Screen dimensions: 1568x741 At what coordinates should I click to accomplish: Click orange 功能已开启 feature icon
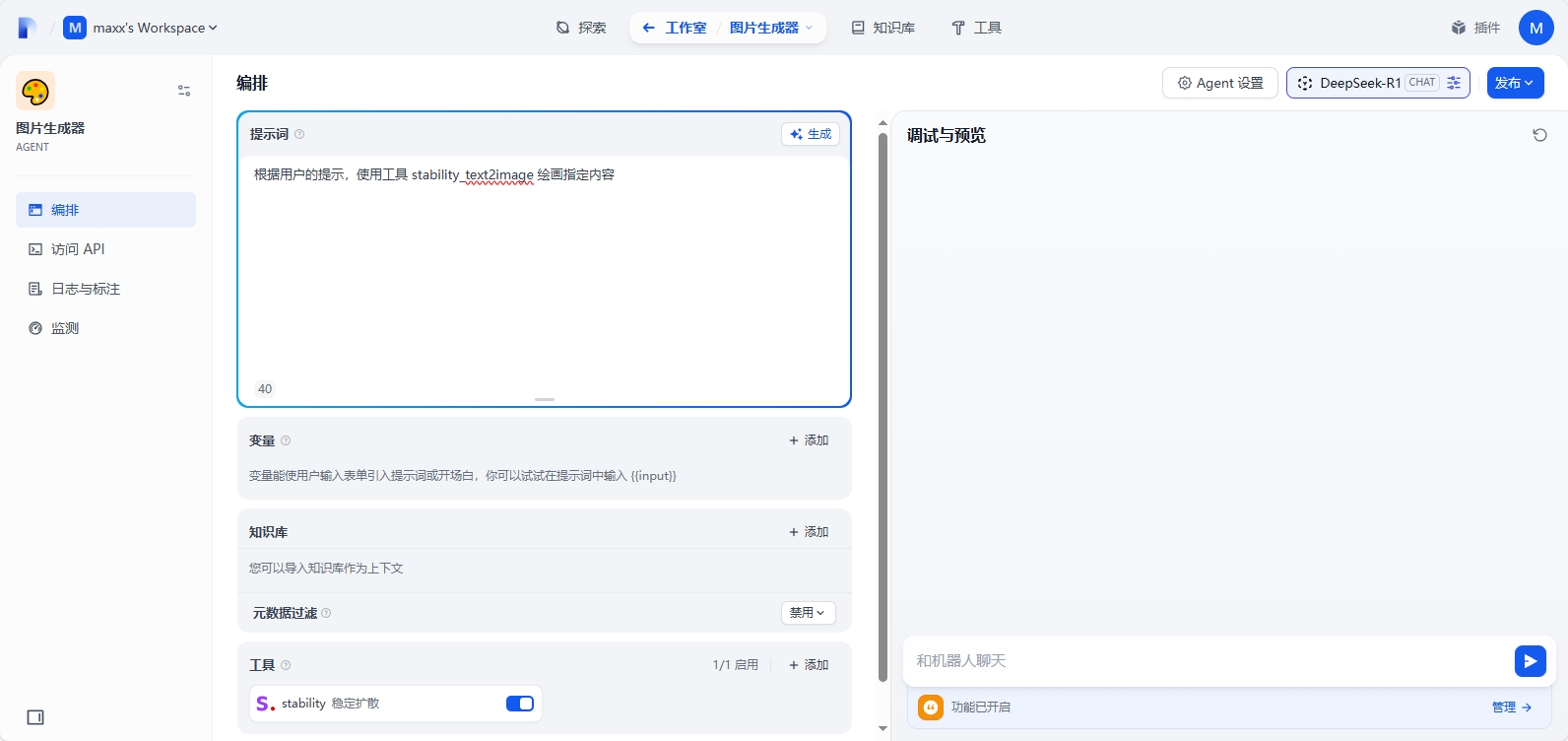[931, 707]
